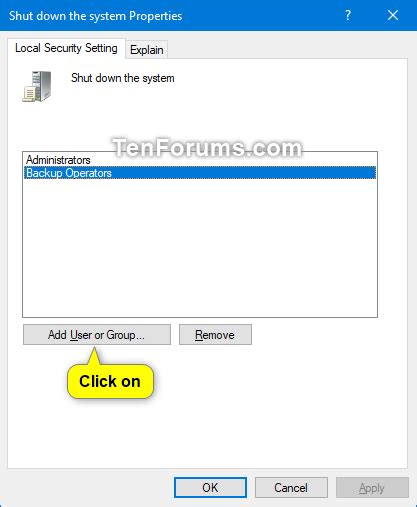Click the empty area of the user list box
Image resolution: width=417 pixels, height=507 pixels.
point(200,248)
